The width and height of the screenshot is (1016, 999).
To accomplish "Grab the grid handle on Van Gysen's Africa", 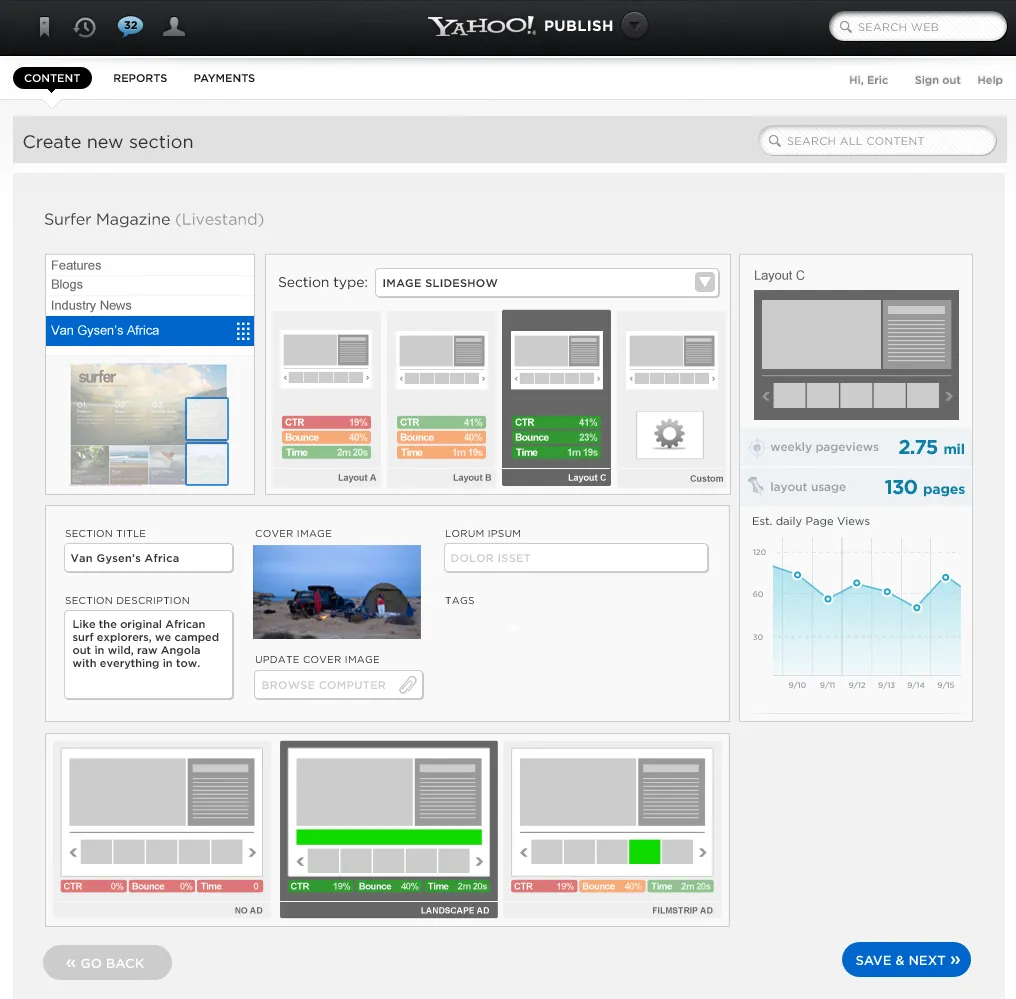I will click(243, 331).
